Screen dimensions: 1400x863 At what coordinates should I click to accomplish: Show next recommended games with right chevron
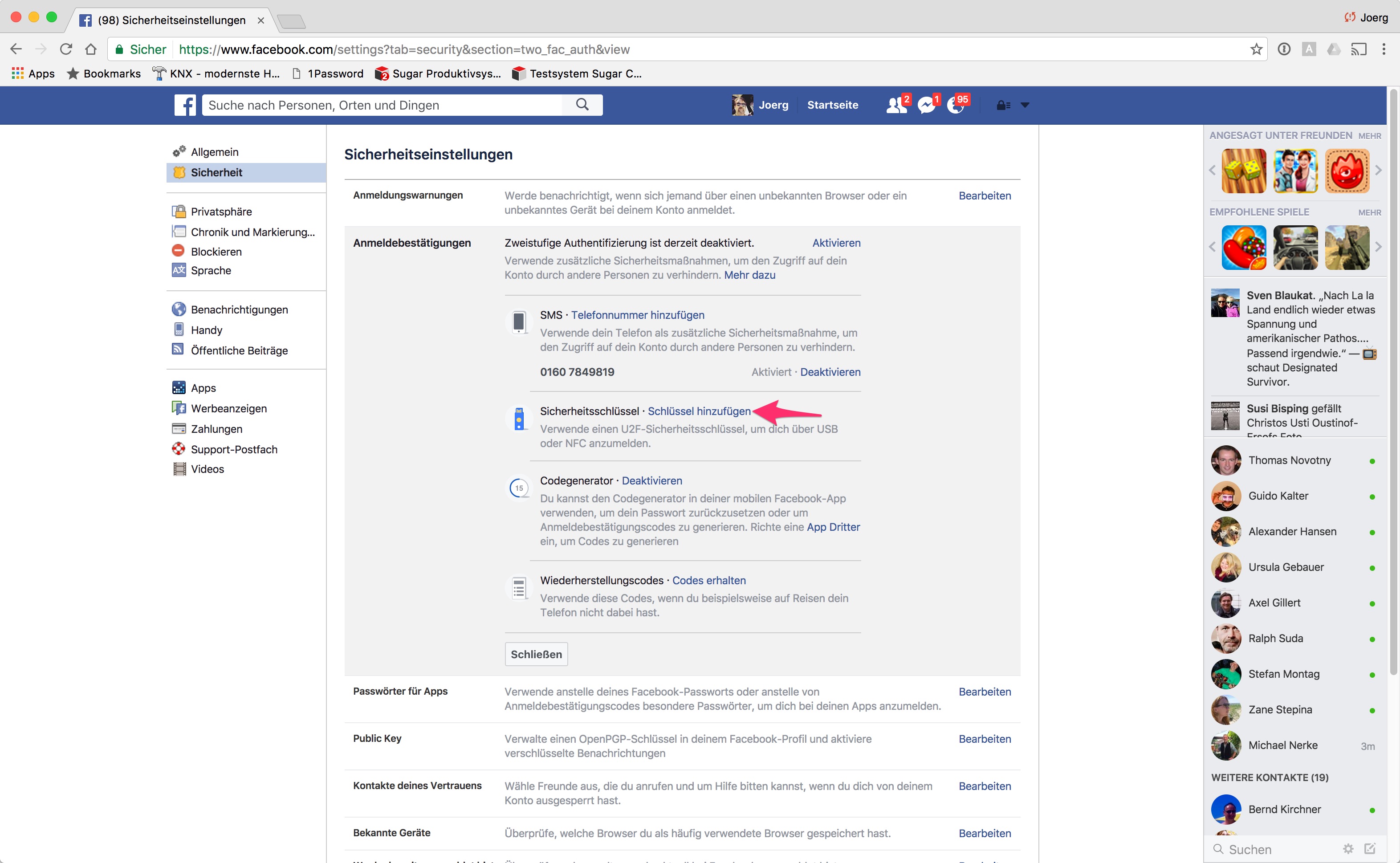(x=1378, y=247)
